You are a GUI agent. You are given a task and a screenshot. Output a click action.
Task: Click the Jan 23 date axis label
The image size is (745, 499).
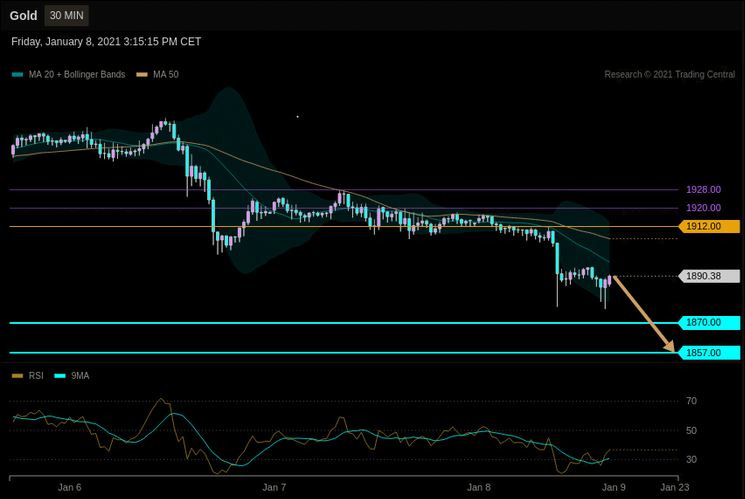pos(675,487)
